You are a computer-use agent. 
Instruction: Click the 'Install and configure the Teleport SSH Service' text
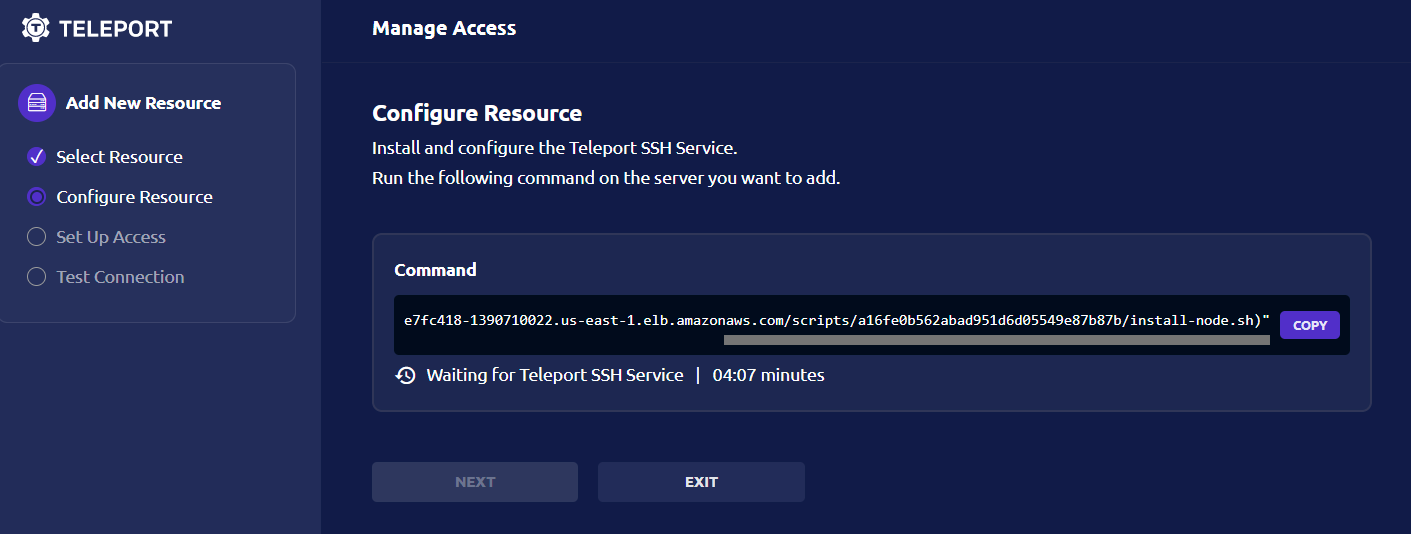[555, 148]
